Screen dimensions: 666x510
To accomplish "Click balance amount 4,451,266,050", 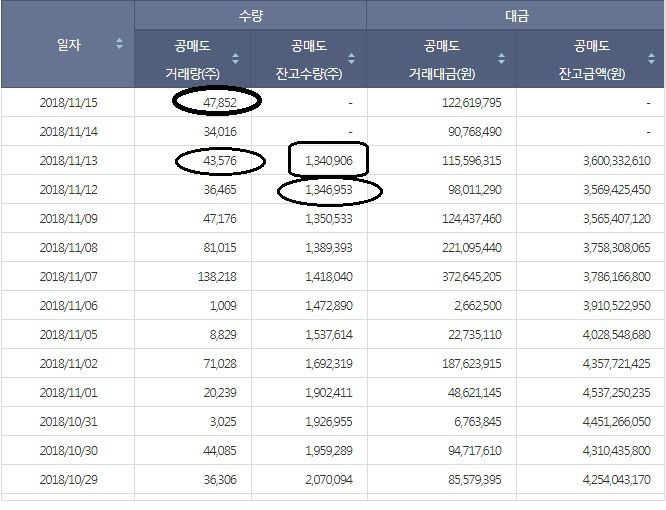I will click(617, 422).
